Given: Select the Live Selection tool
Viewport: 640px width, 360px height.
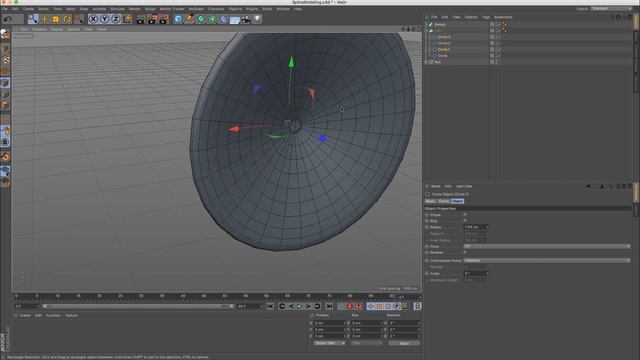Looking at the screenshot, I should pyautogui.click(x=33, y=19).
